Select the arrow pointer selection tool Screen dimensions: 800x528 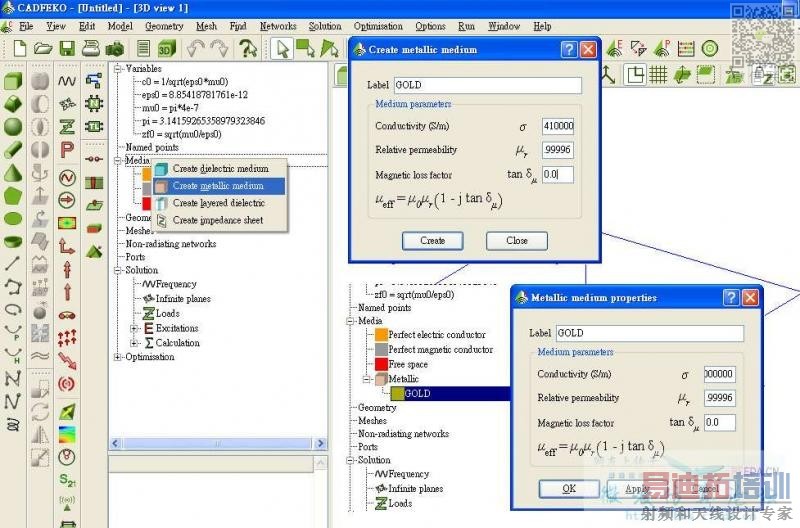tap(282, 49)
